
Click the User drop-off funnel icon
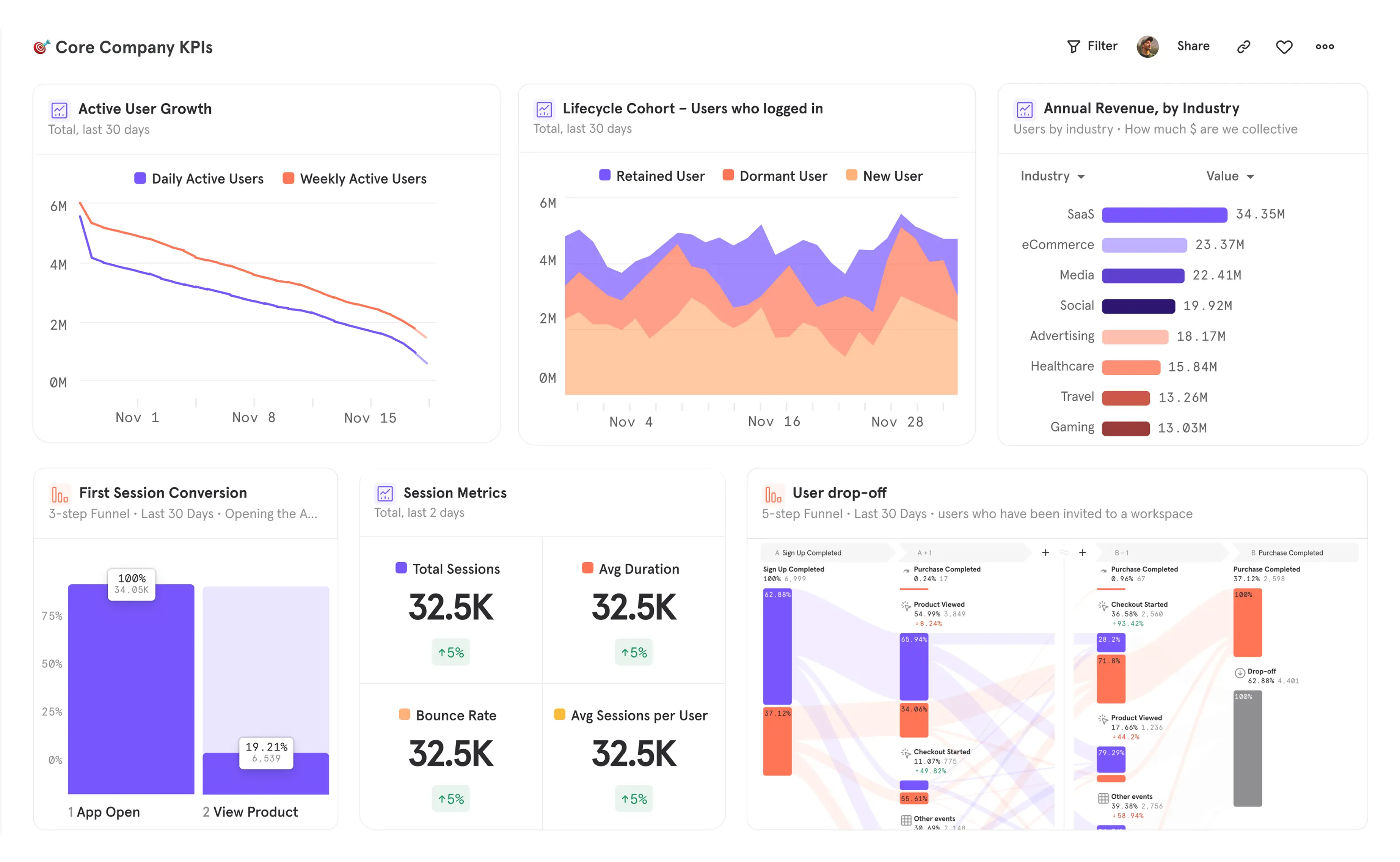coord(773,494)
